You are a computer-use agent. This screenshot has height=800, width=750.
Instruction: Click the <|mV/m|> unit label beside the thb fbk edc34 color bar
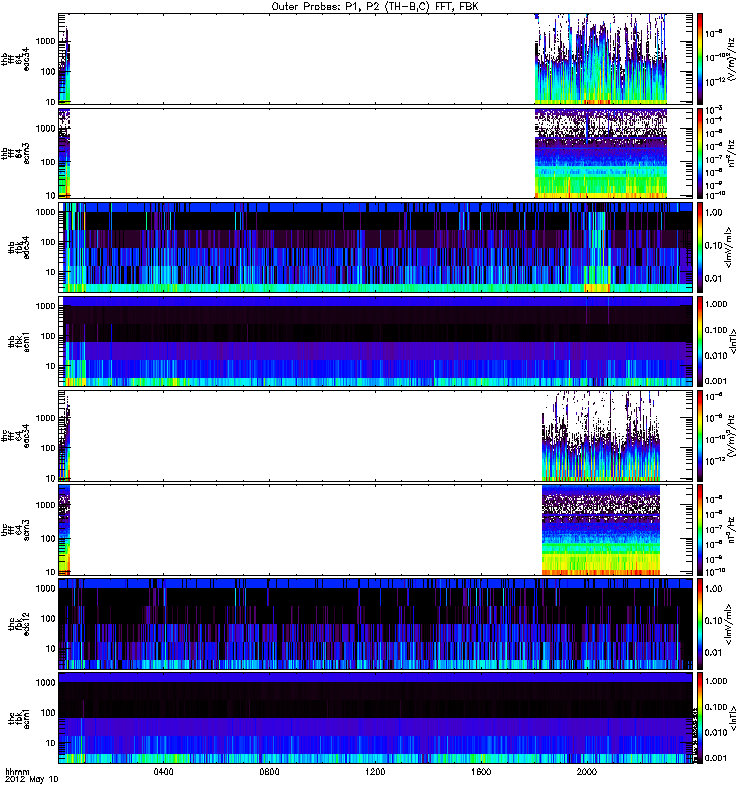pyautogui.click(x=729, y=247)
